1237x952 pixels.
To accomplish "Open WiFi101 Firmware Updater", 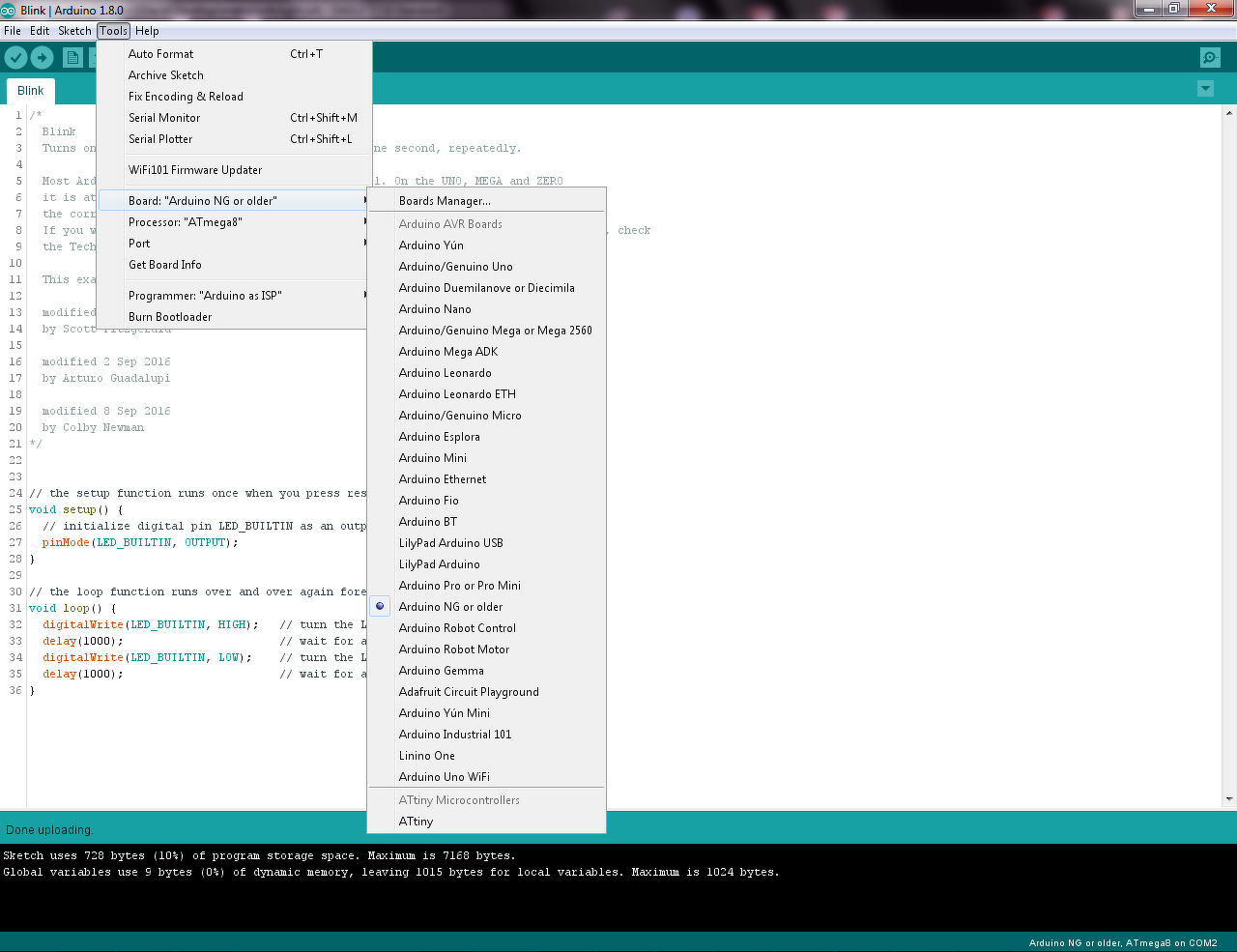I will [x=234, y=170].
